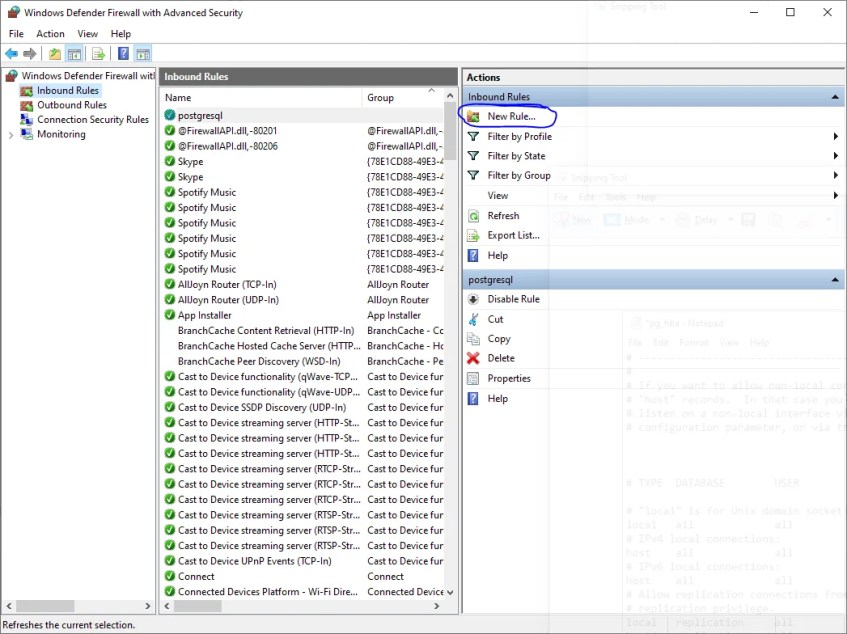Click the rules list scroll up arrow
The width and height of the screenshot is (847, 634).
click(450, 96)
